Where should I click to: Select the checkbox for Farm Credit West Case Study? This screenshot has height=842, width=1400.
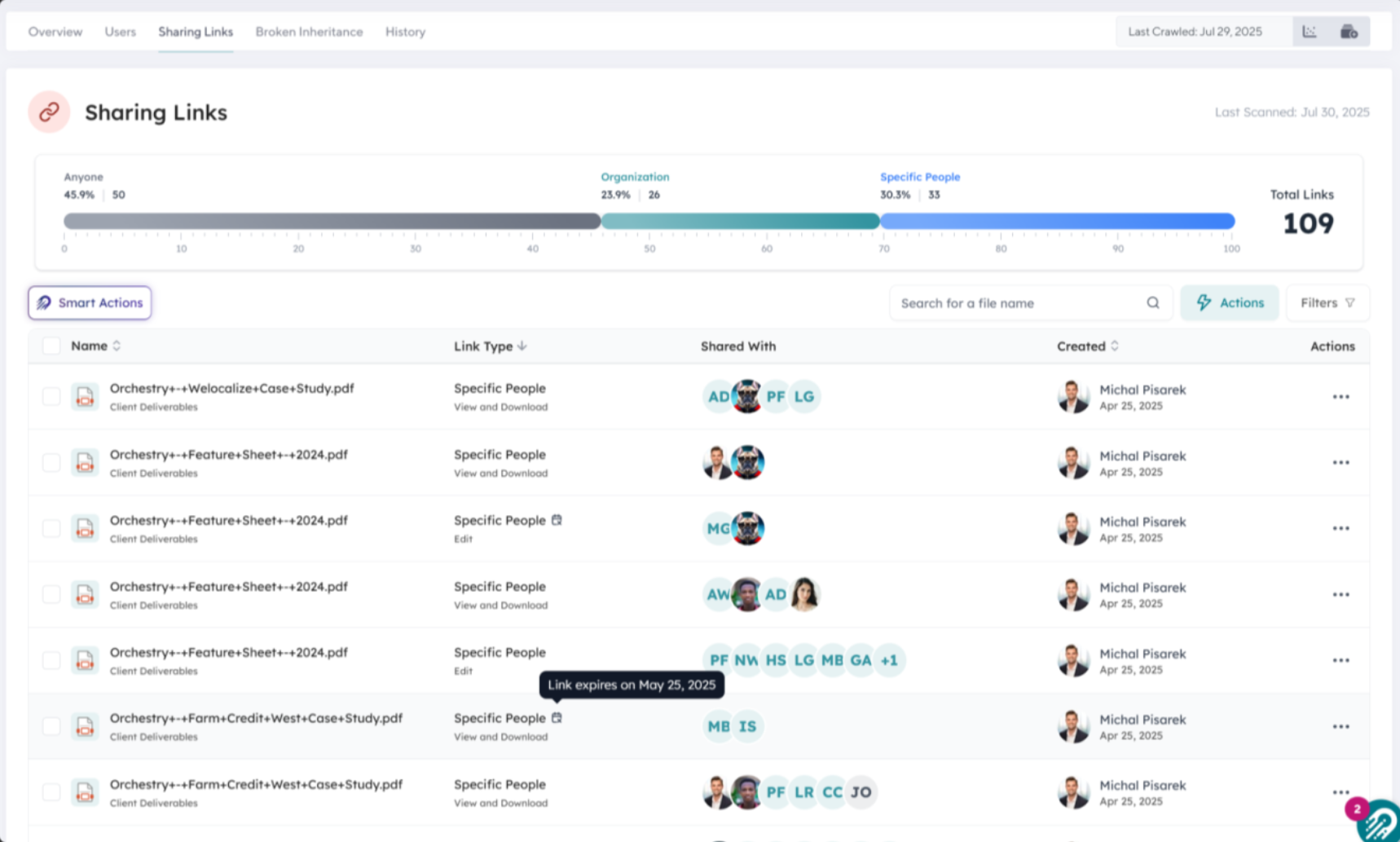(51, 725)
